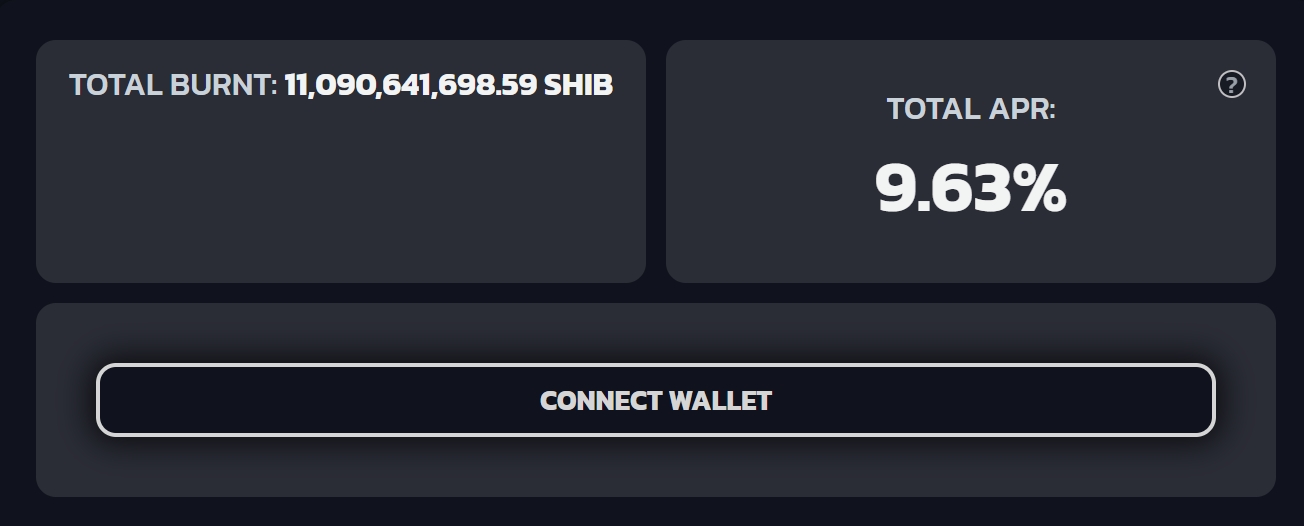The height and width of the screenshot is (526, 1304).
Task: Click the word BURNT in the top-left card
Action: pyautogui.click(x=223, y=85)
